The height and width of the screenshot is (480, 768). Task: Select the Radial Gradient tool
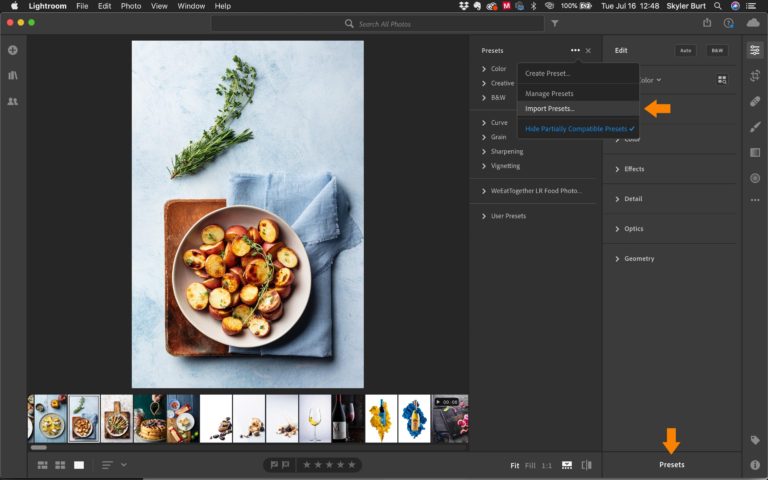pyautogui.click(x=755, y=178)
